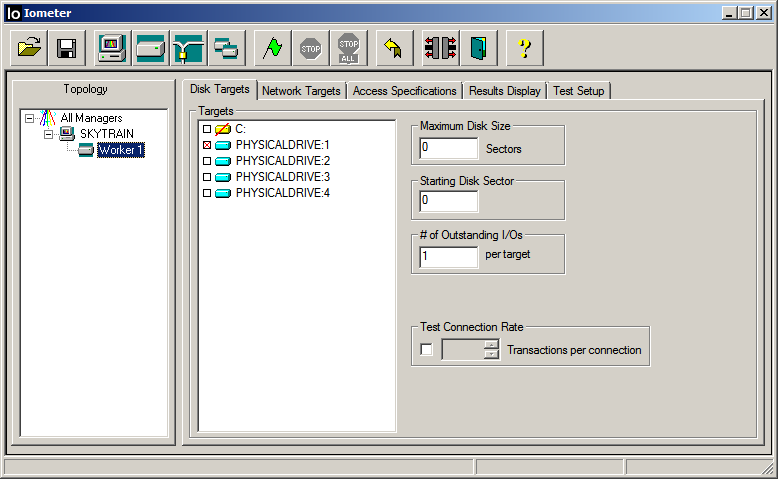Open the Access Specifications tab

coord(404,91)
